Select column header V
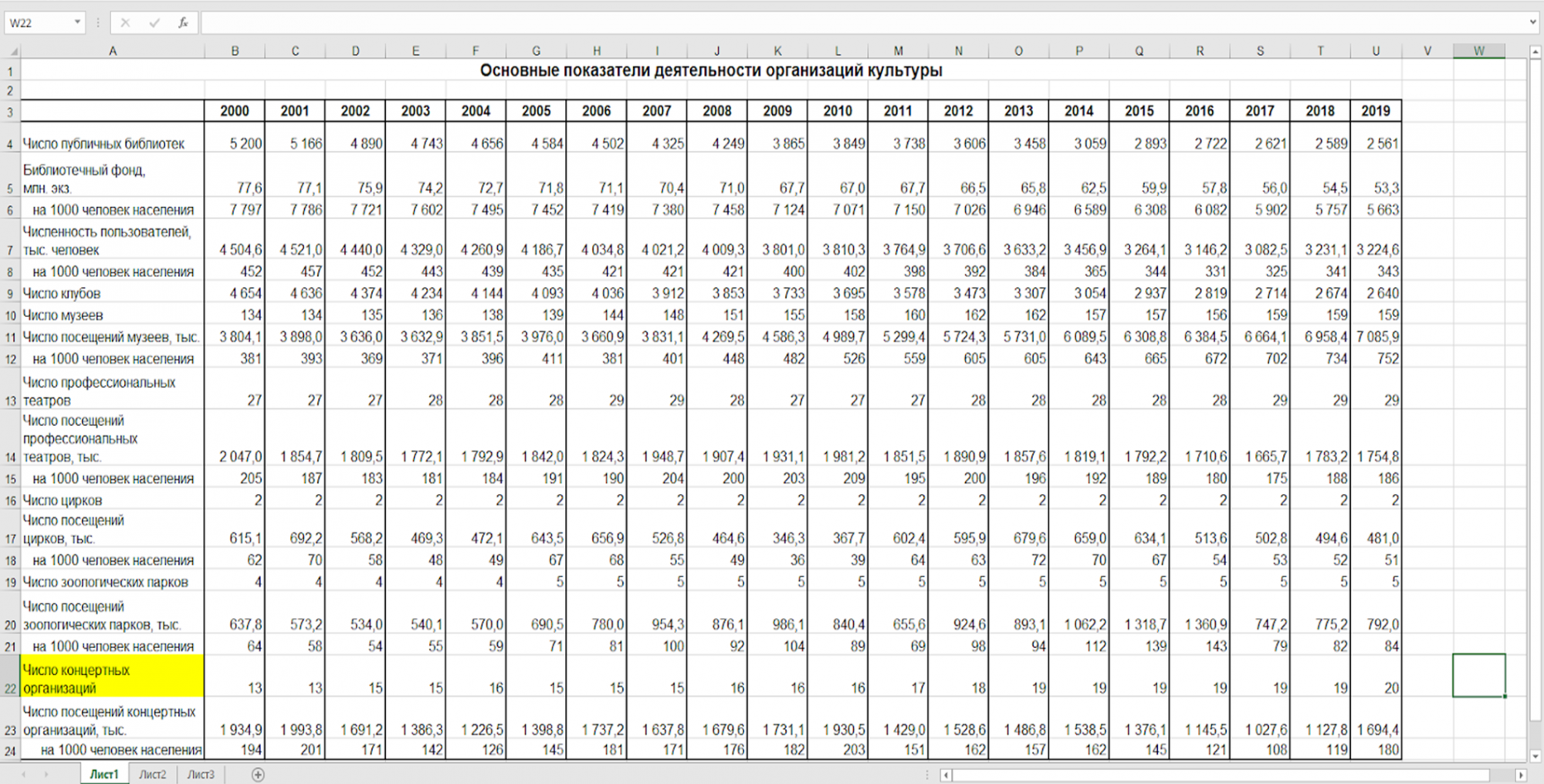The image size is (1544, 784). point(1427,51)
